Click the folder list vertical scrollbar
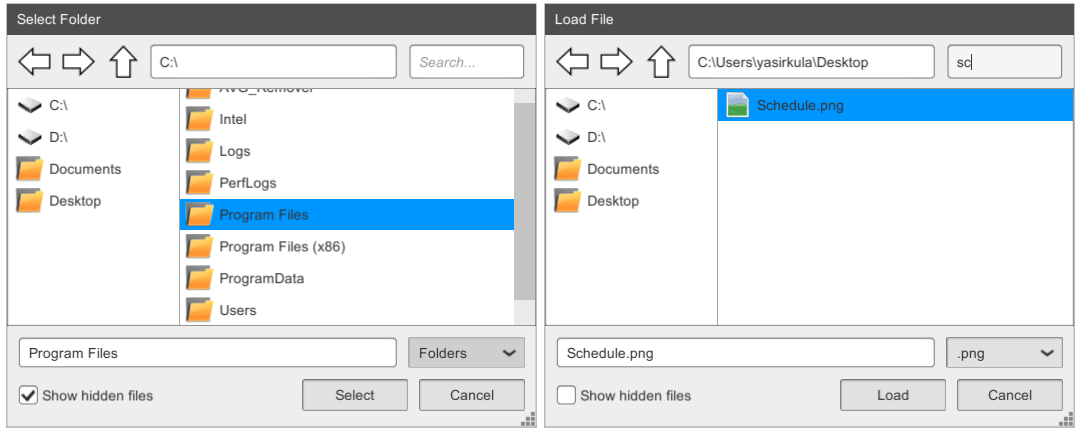Viewport: 1080px width, 432px height. pyautogui.click(x=524, y=201)
